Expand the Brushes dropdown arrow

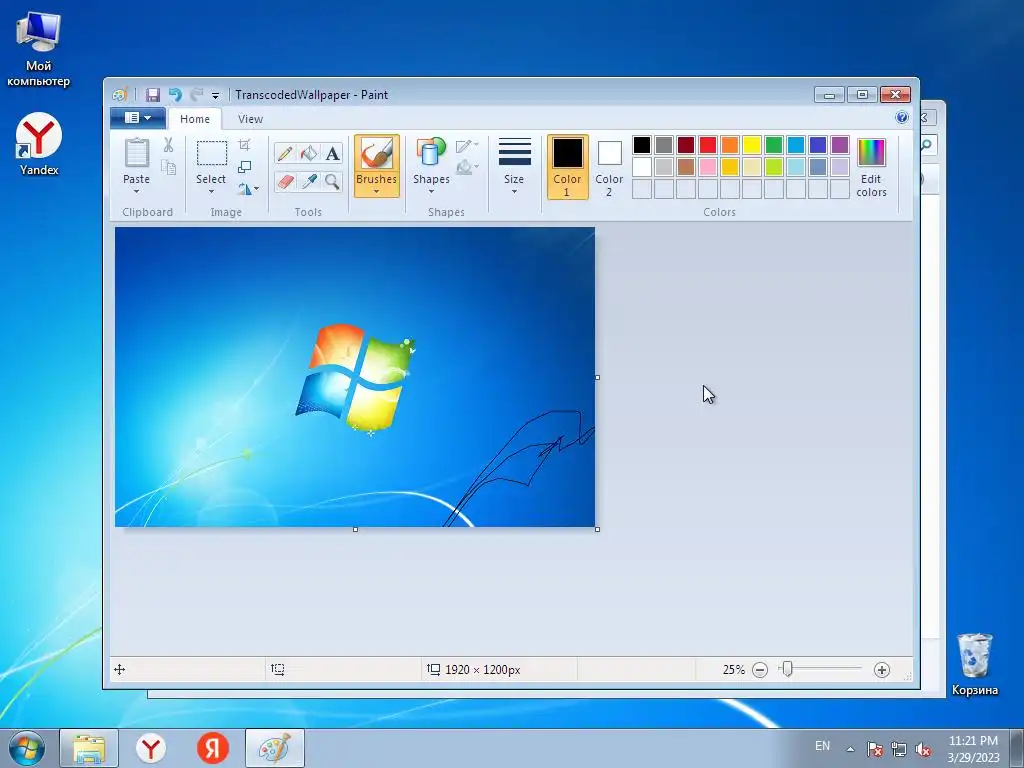(376, 191)
